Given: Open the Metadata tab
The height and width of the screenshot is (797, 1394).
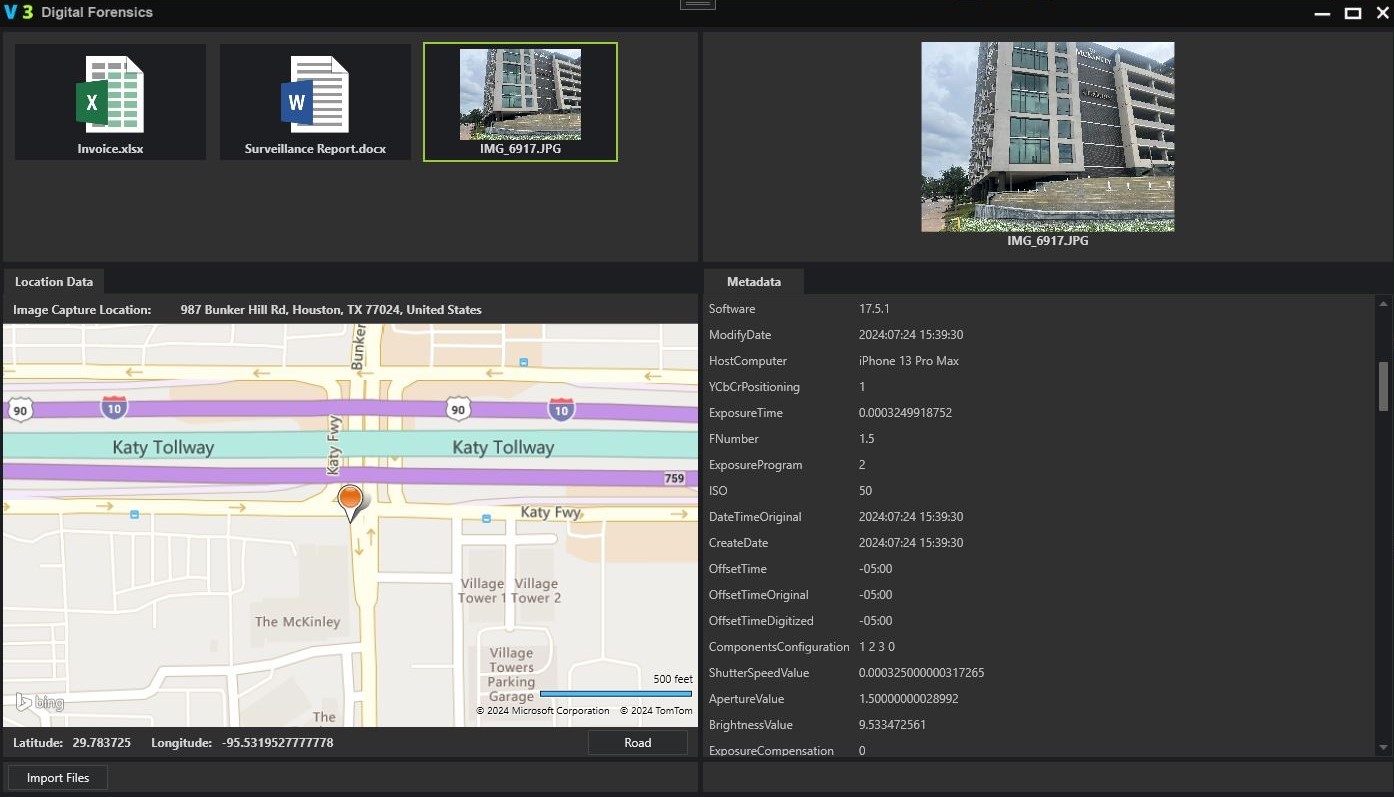Looking at the screenshot, I should coord(753,282).
